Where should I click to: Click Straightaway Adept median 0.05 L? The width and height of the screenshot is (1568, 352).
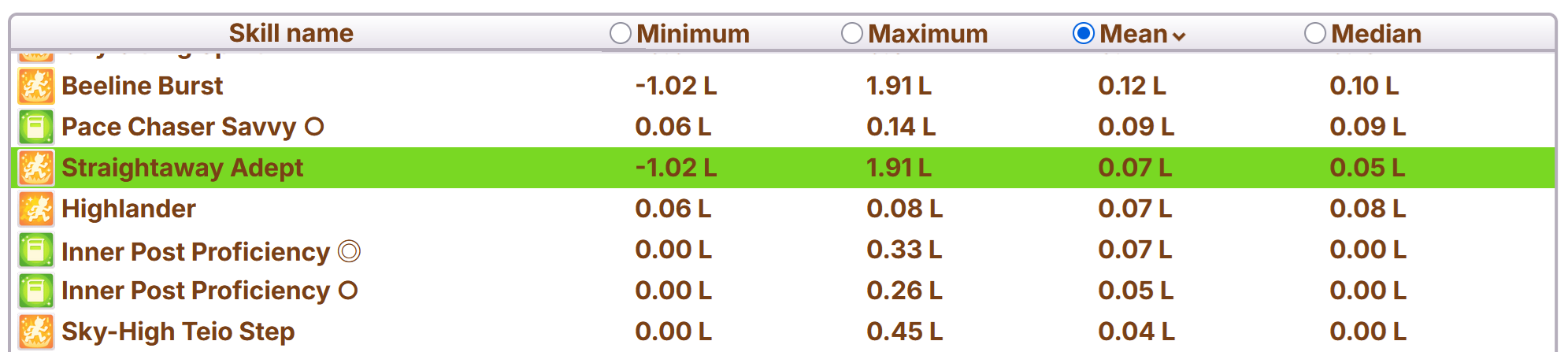(x=1367, y=168)
